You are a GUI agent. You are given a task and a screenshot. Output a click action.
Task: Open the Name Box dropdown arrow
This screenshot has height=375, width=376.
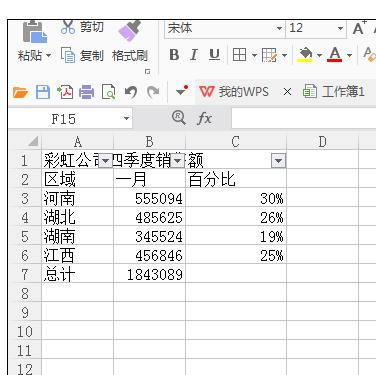pyautogui.click(x=126, y=119)
